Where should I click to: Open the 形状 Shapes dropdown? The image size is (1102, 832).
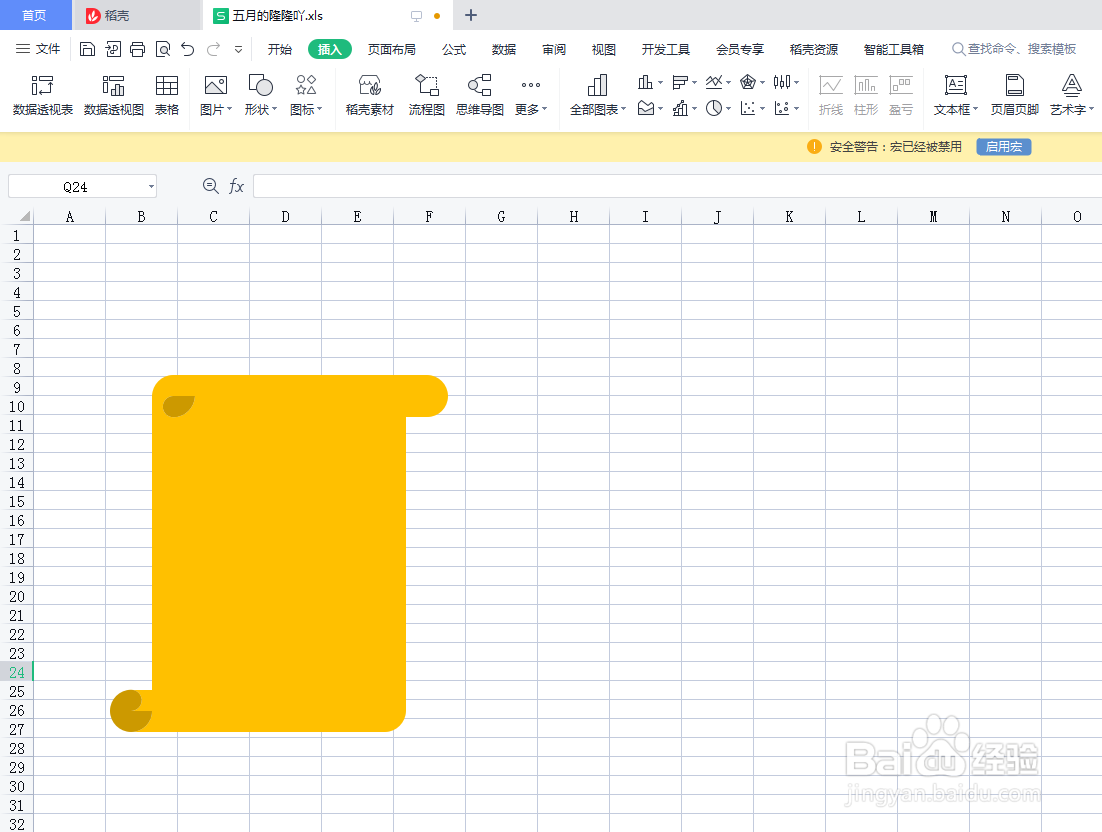[260, 96]
